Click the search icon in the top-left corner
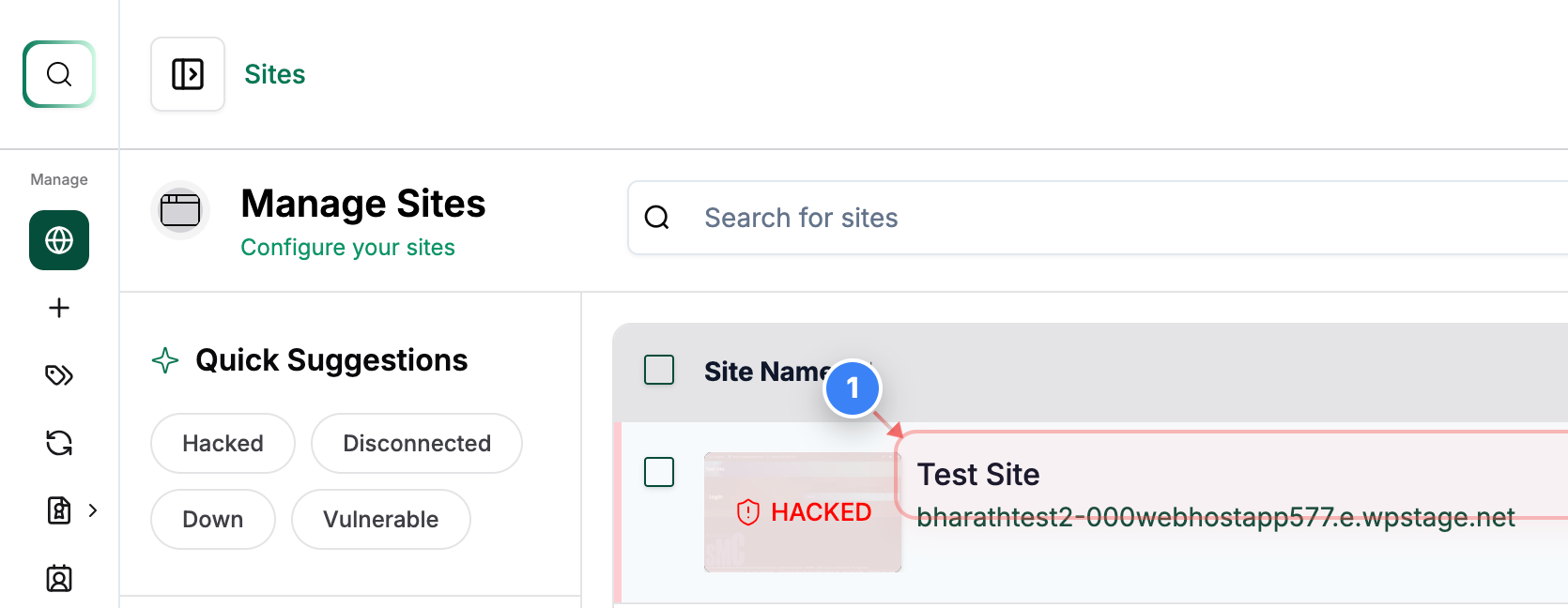The height and width of the screenshot is (608, 1568). tap(58, 74)
